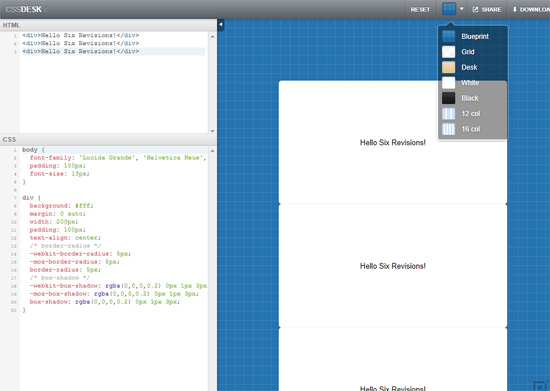The image size is (550, 391).
Task: Click the fullscreen icon in preview corner
Action: tap(541, 385)
